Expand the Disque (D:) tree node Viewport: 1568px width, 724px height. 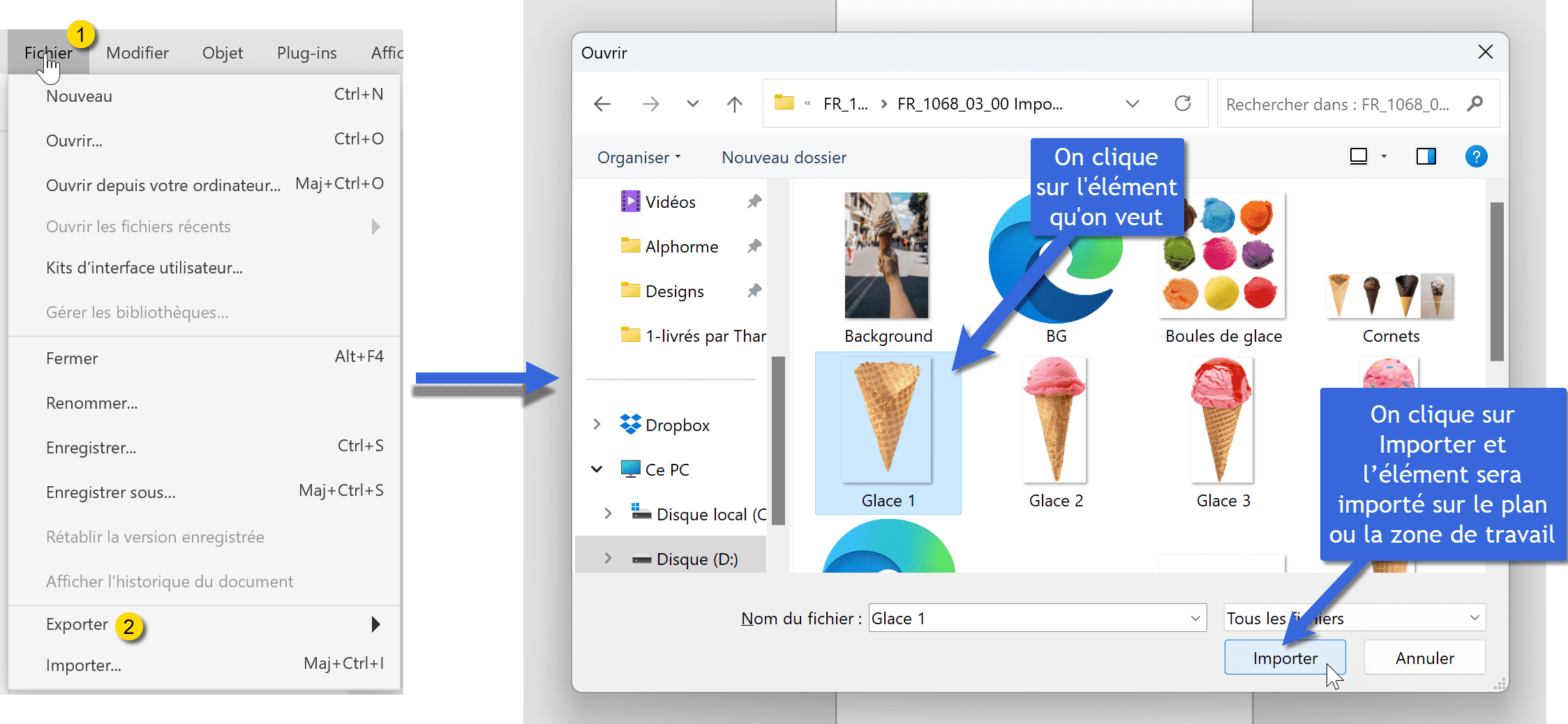(x=608, y=559)
